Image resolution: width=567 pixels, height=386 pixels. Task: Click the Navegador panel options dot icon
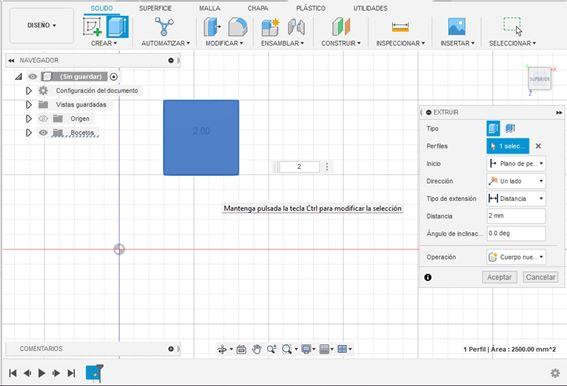click(x=171, y=60)
